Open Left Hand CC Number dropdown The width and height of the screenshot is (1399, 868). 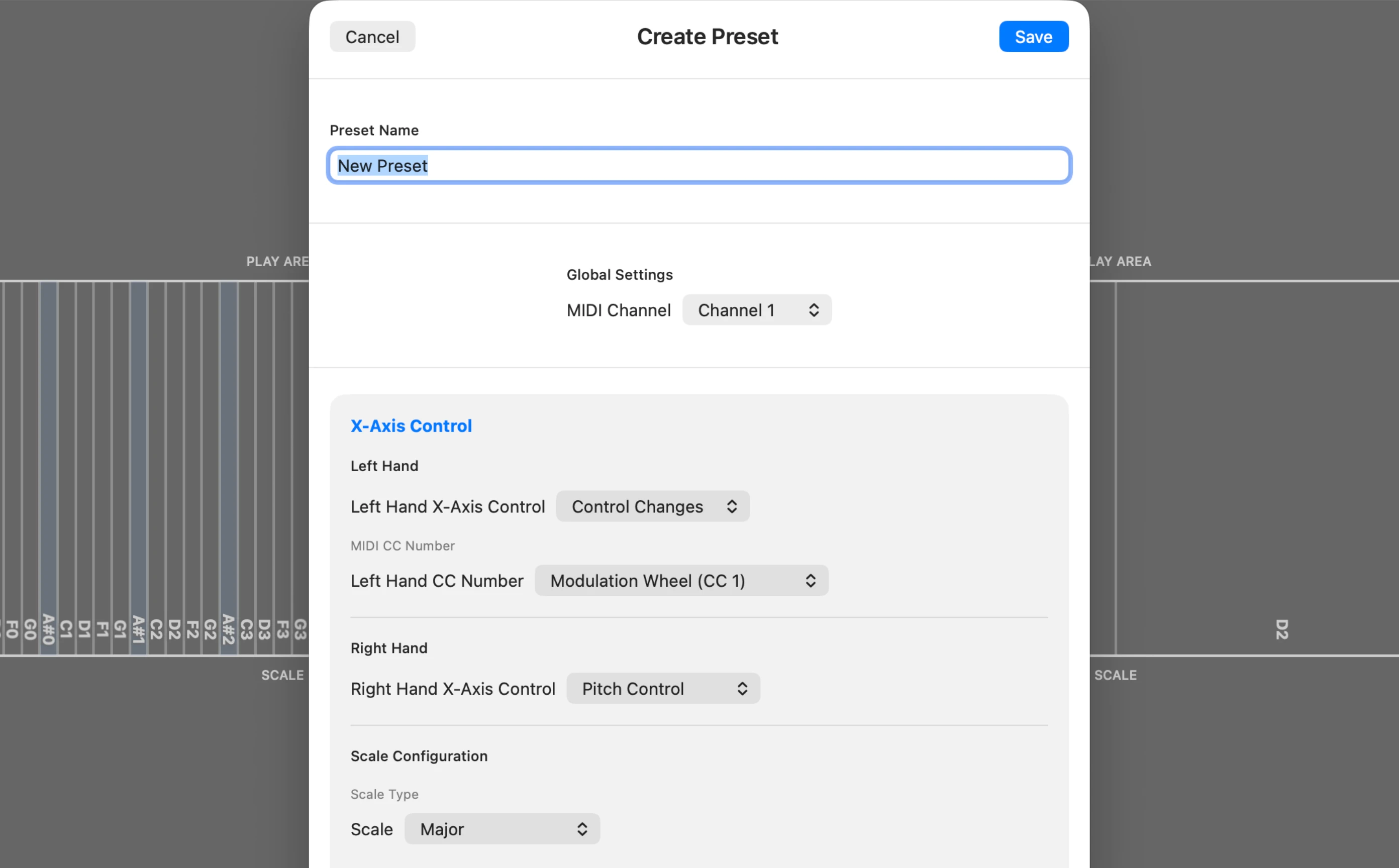click(681, 580)
